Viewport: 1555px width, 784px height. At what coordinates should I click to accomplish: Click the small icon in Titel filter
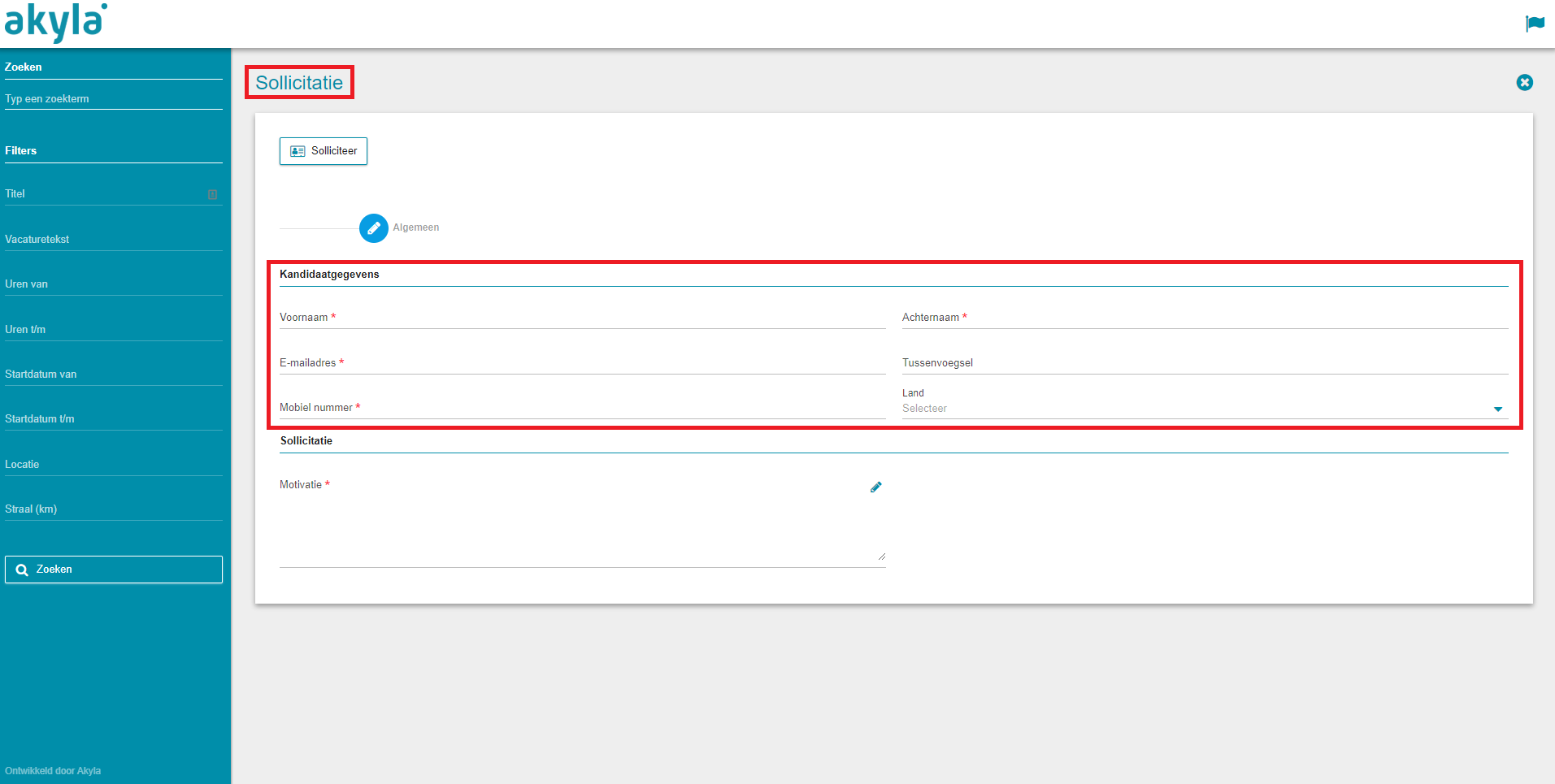pos(213,194)
